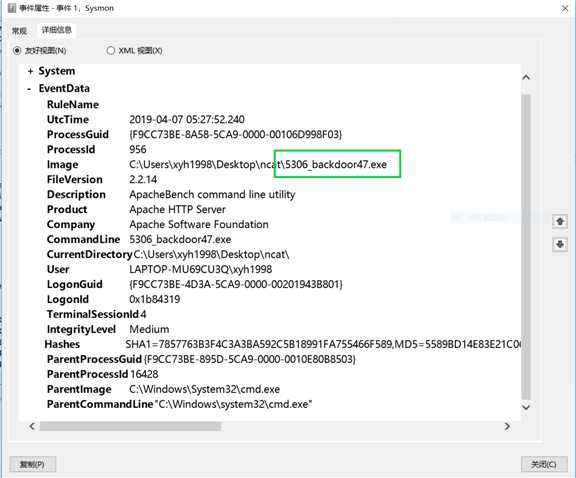Click the ApacheBench command line utility description

pos(212,195)
